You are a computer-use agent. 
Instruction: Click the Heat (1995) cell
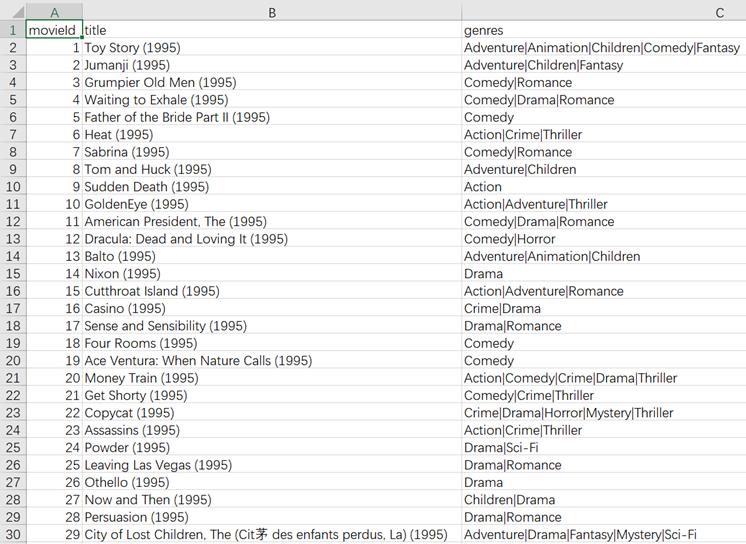coord(272,134)
